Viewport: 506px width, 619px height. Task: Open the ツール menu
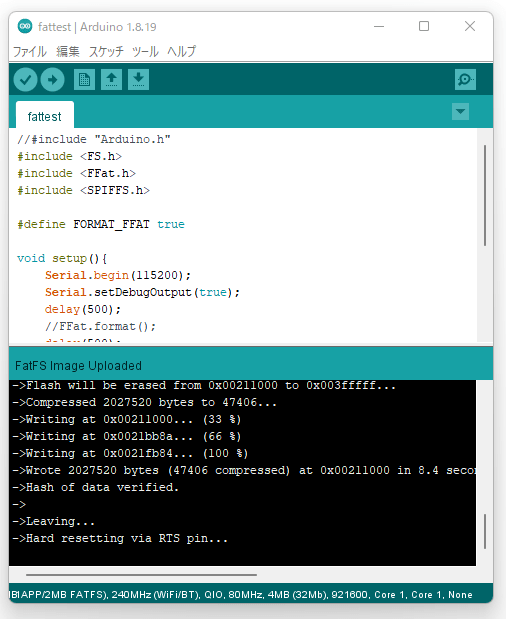point(145,51)
